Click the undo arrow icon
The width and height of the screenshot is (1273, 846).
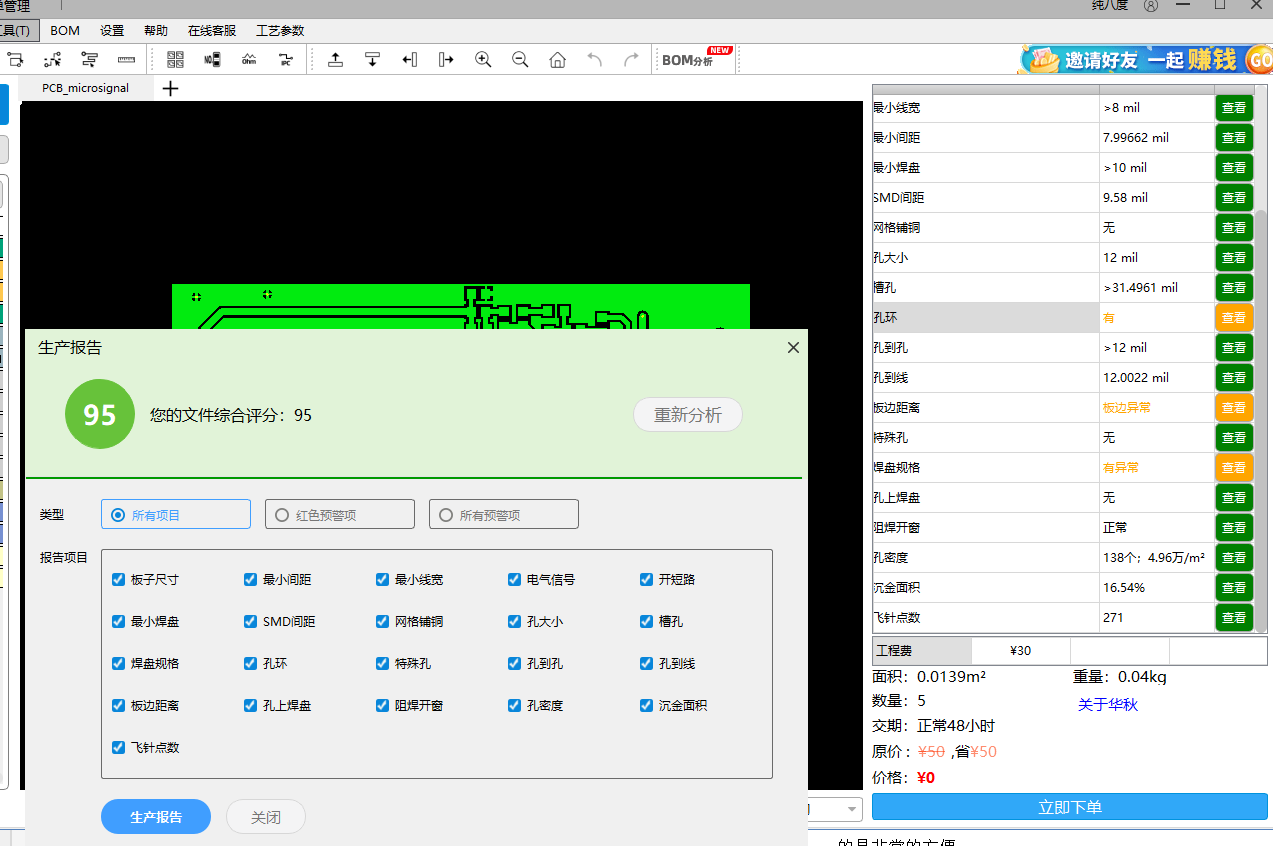594,60
